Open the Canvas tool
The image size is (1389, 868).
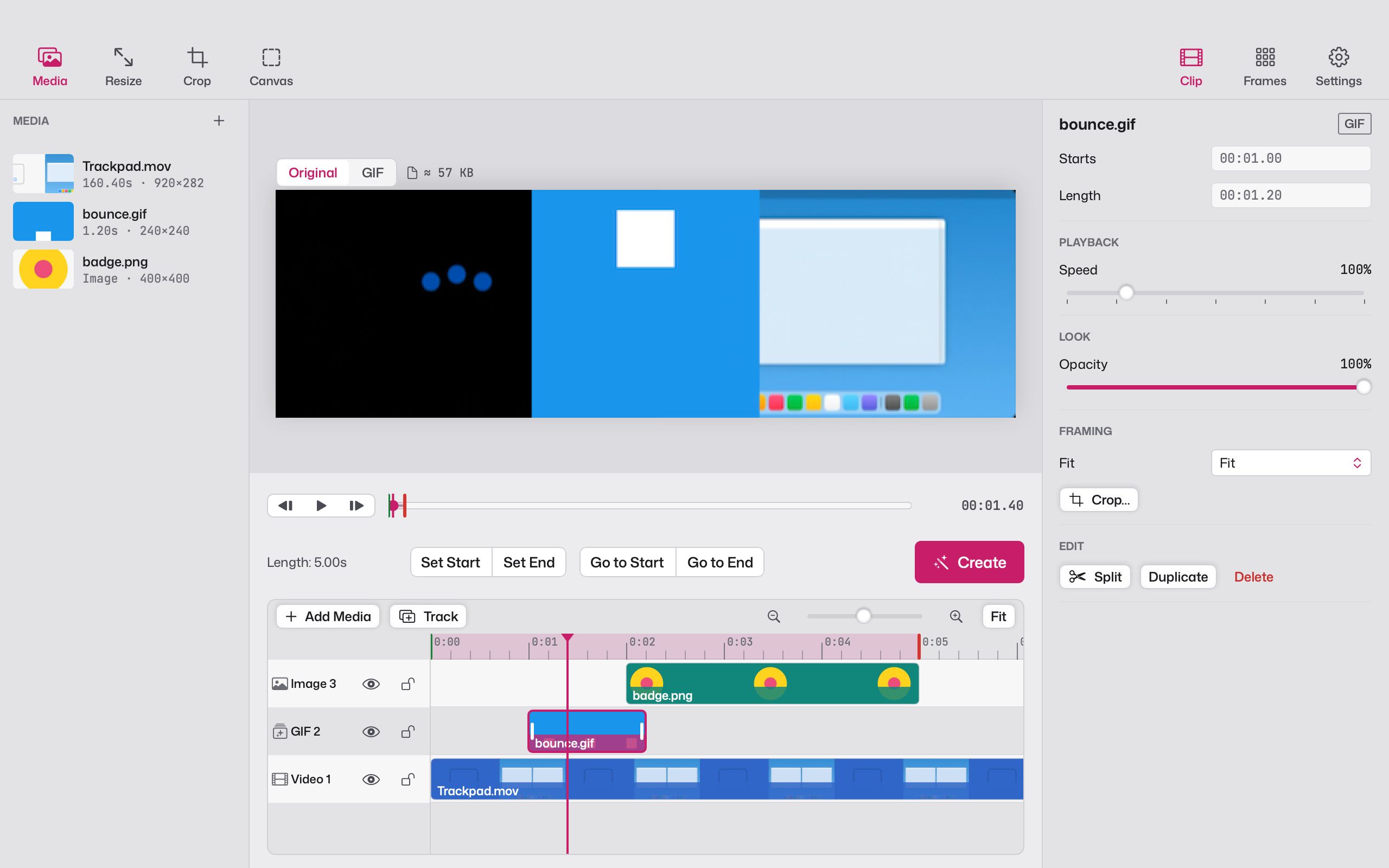point(271,67)
